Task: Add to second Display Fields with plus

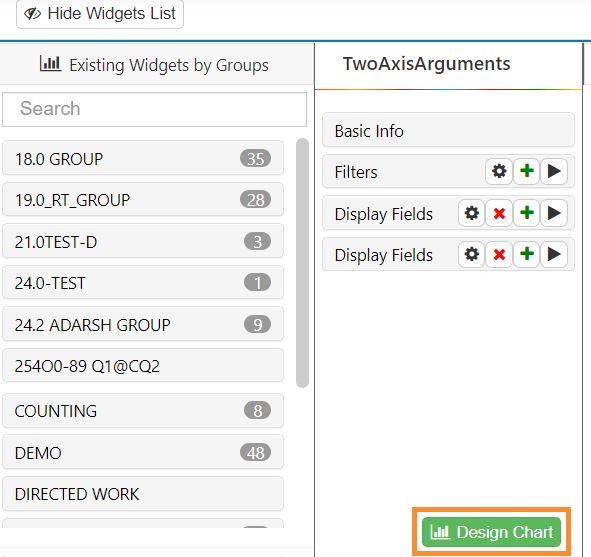Action: 527,254
